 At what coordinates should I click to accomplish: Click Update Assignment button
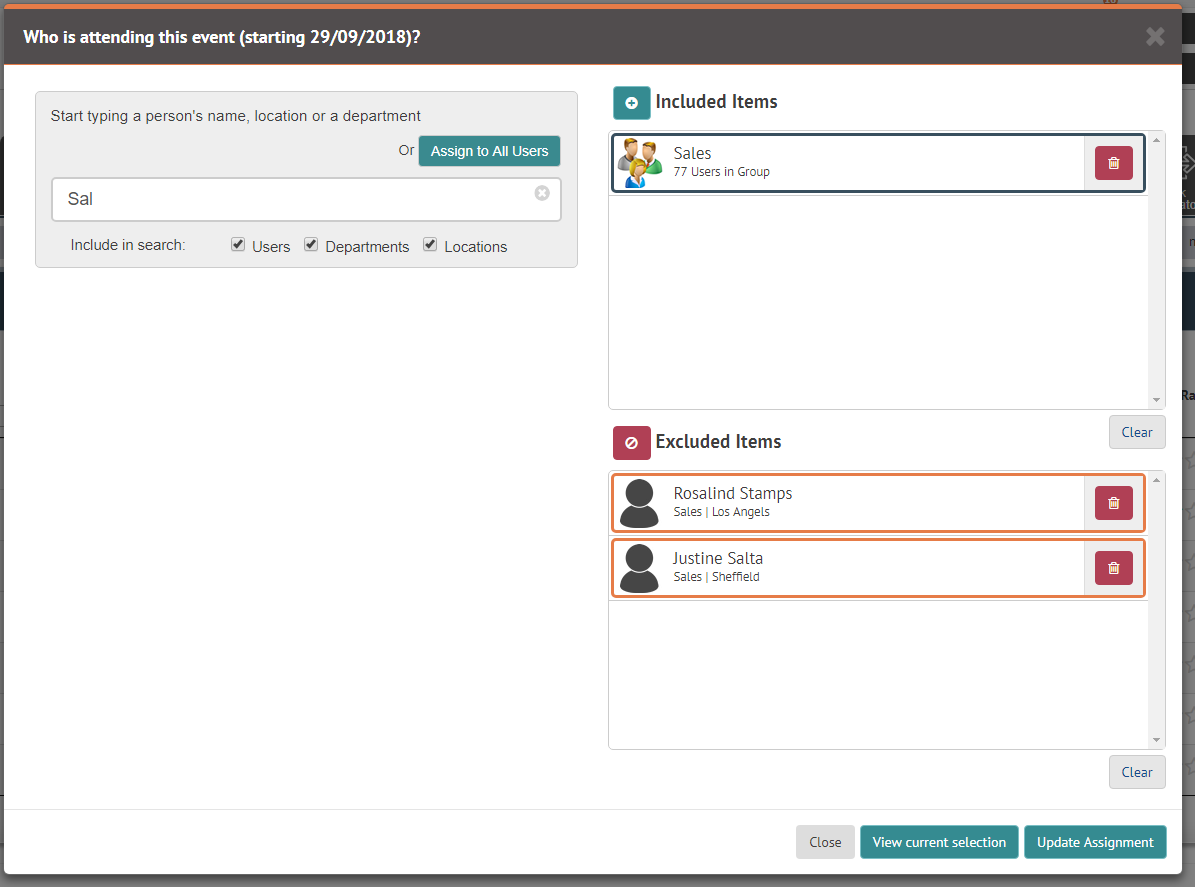pos(1095,842)
